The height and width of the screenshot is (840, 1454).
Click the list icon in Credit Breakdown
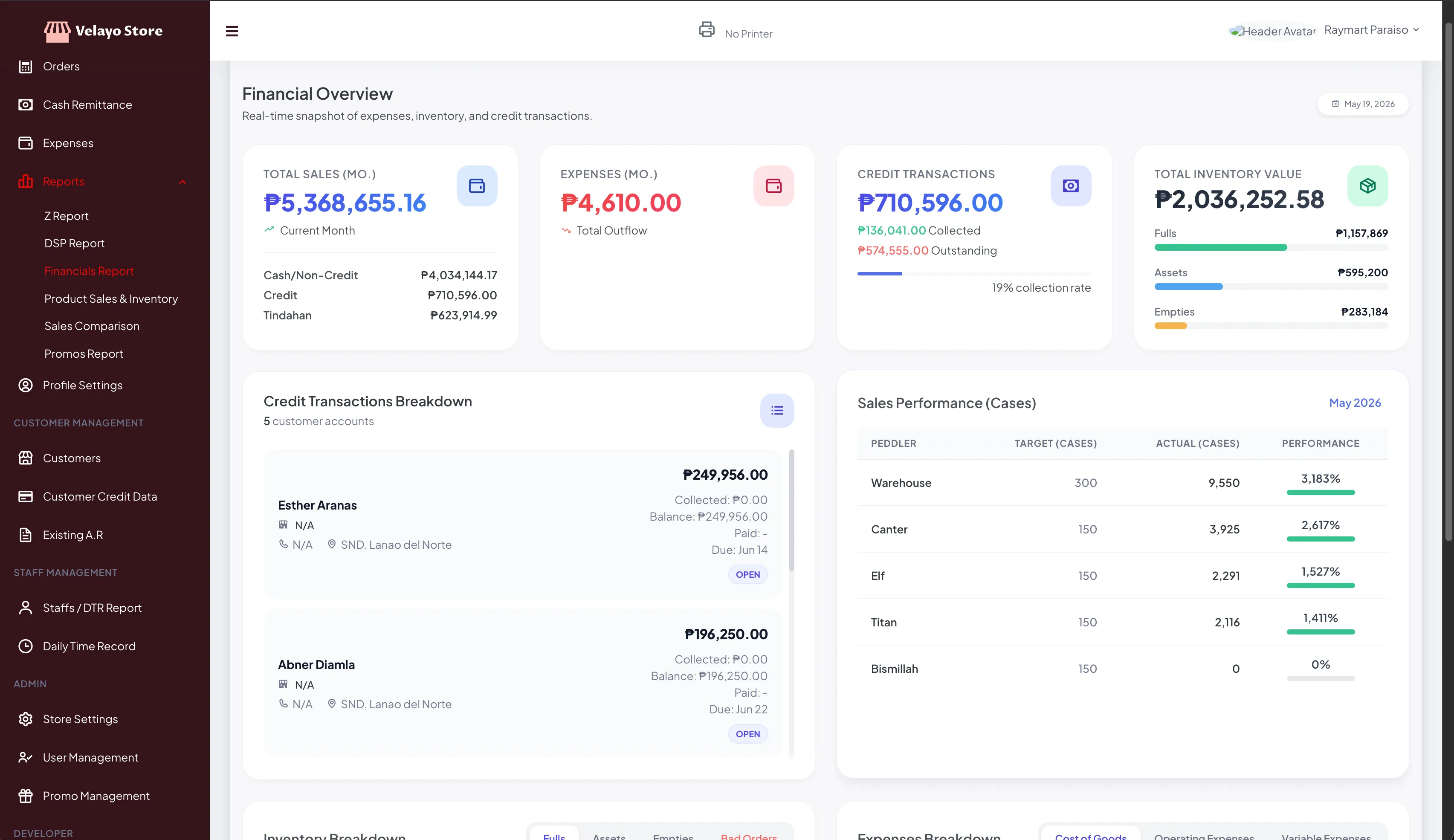pos(777,410)
